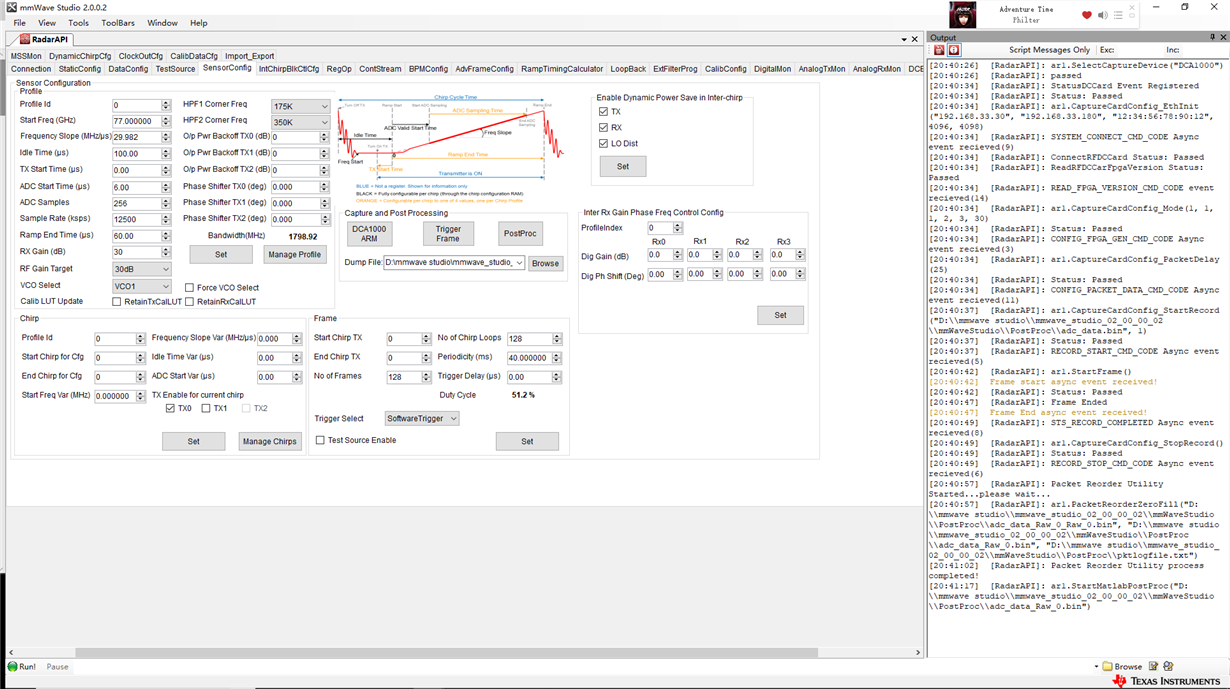The height and width of the screenshot is (689, 1230).
Task: Enable TX dynamic power save checkbox
Action: (x=603, y=112)
